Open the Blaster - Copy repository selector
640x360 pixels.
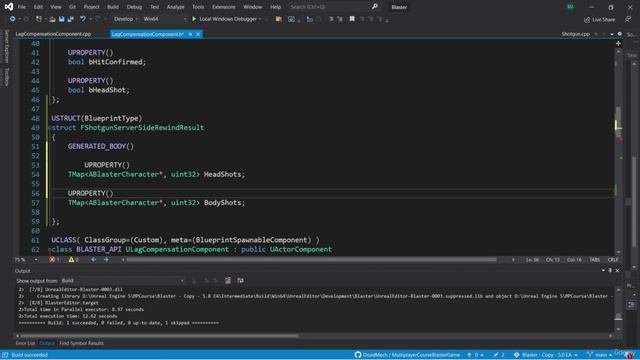(x=547, y=355)
